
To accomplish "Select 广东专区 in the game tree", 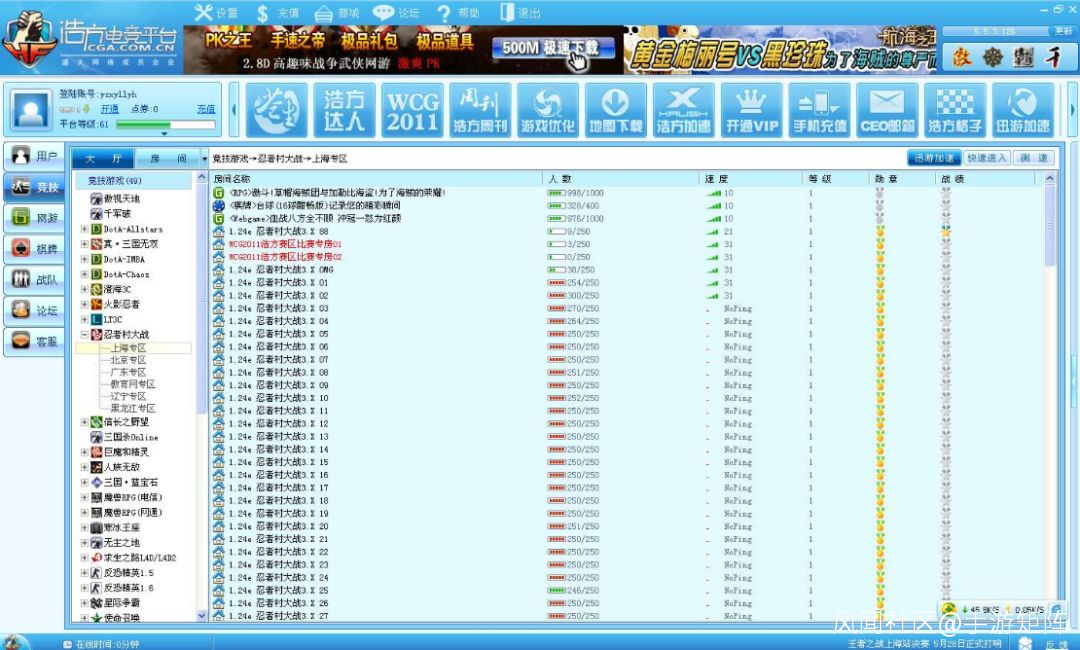I will (128, 372).
